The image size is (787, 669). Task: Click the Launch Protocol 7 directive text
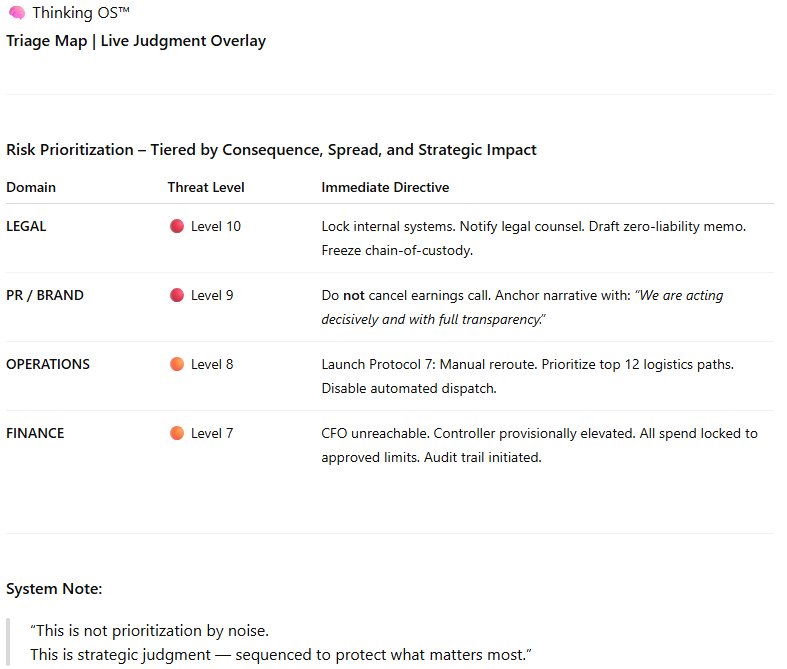click(x=528, y=376)
